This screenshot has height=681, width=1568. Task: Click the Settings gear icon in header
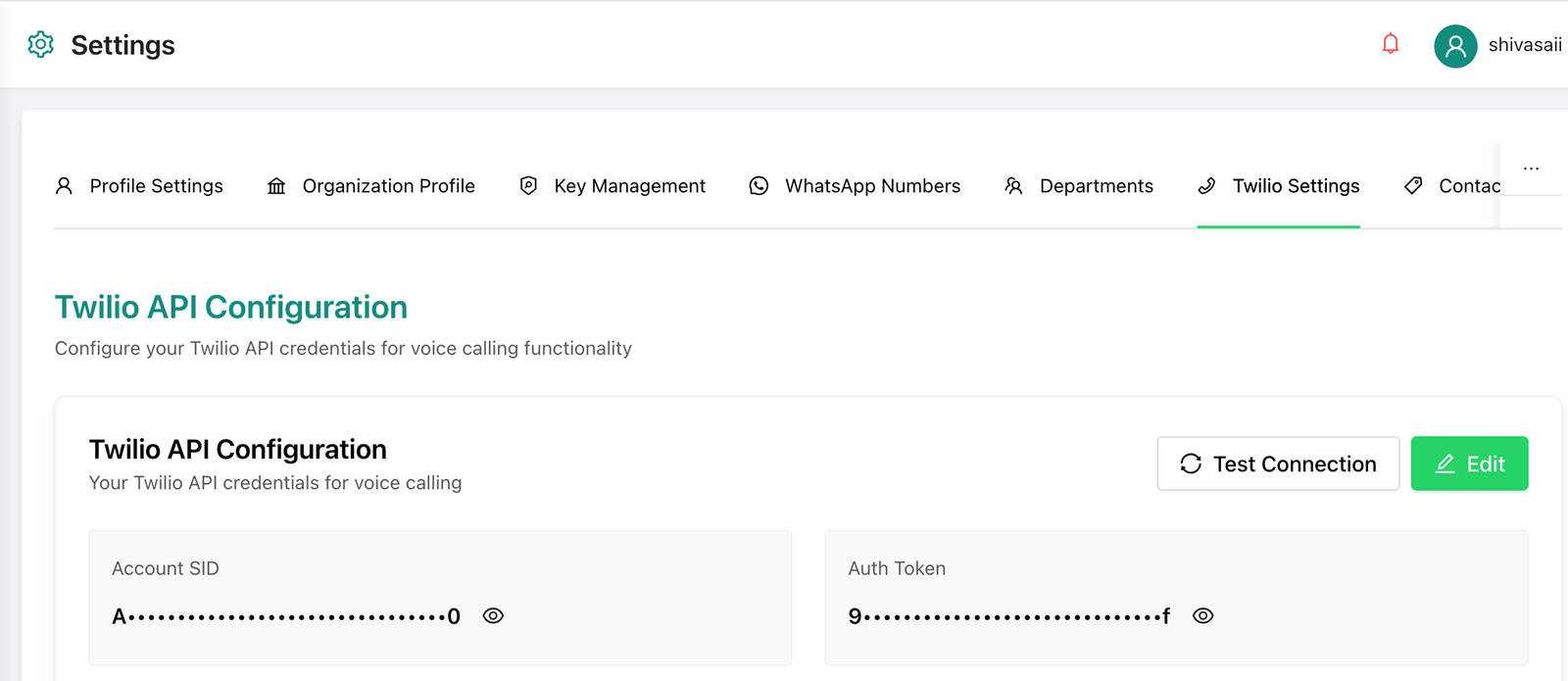[x=40, y=44]
